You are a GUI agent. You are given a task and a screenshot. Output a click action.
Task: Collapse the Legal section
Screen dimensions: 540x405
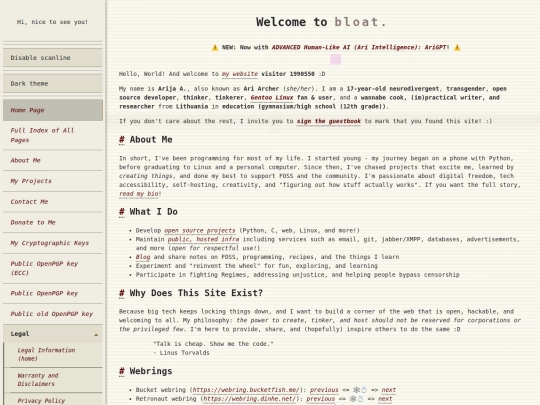[53, 334]
